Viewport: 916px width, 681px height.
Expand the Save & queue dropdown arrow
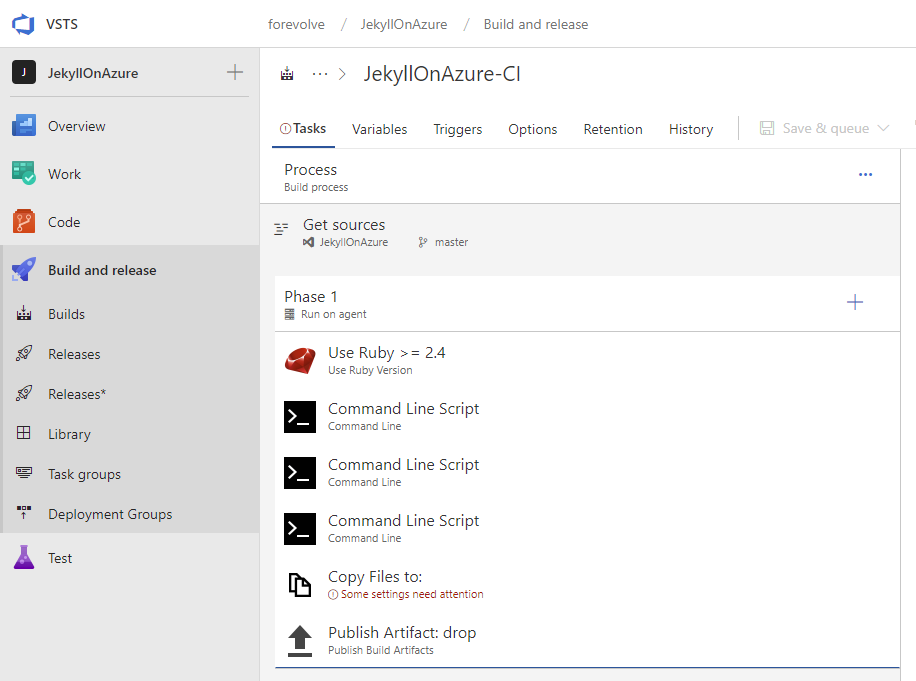point(883,128)
